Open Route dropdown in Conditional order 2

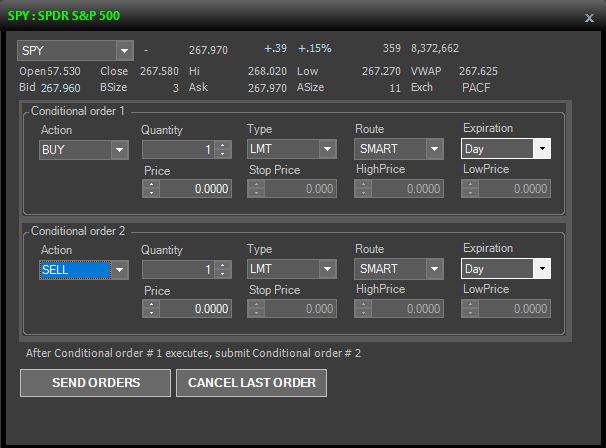tap(434, 269)
